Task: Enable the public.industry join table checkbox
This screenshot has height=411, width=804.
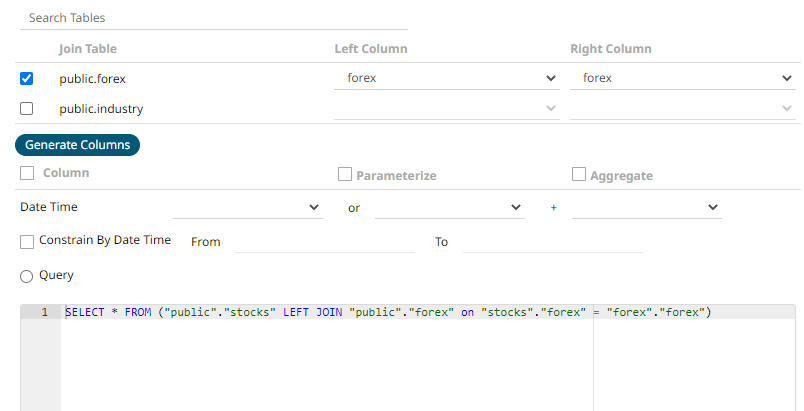Action: [x=27, y=108]
